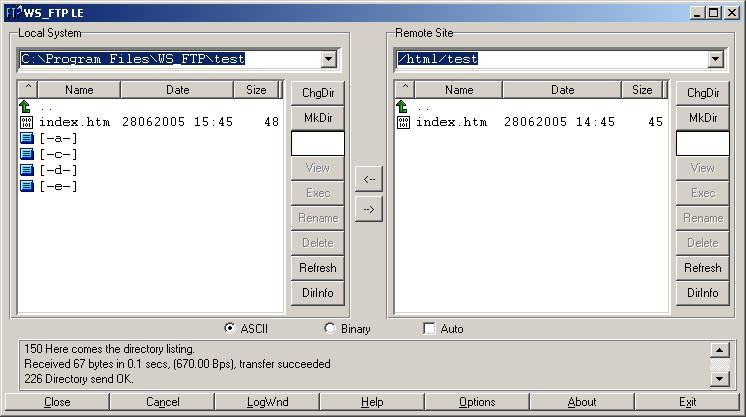
Task: Click the local parent directory up-arrow icon
Action: point(26,106)
